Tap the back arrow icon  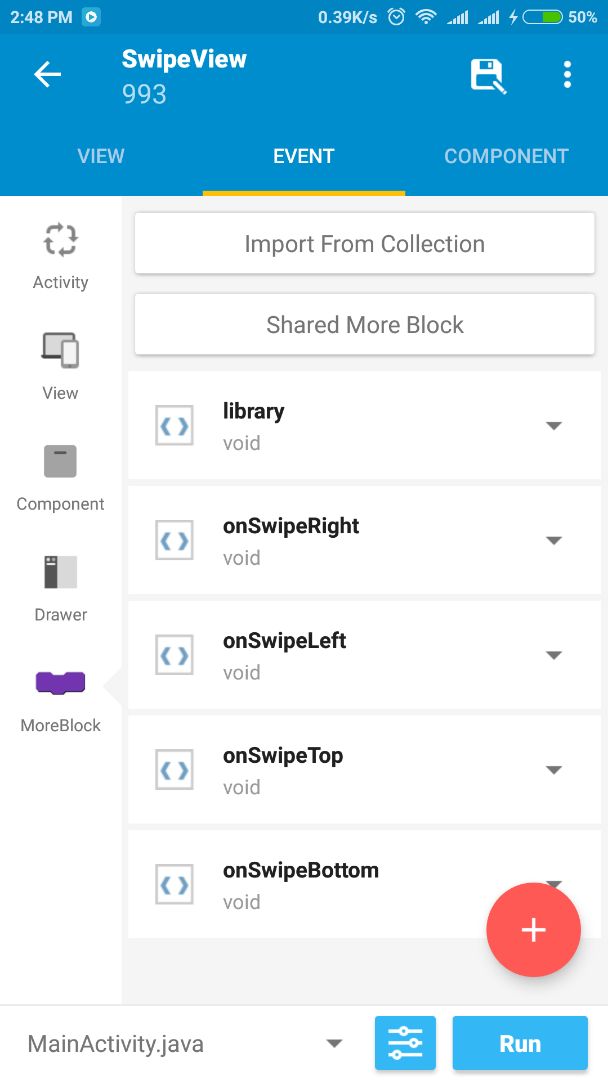pyautogui.click(x=47, y=75)
